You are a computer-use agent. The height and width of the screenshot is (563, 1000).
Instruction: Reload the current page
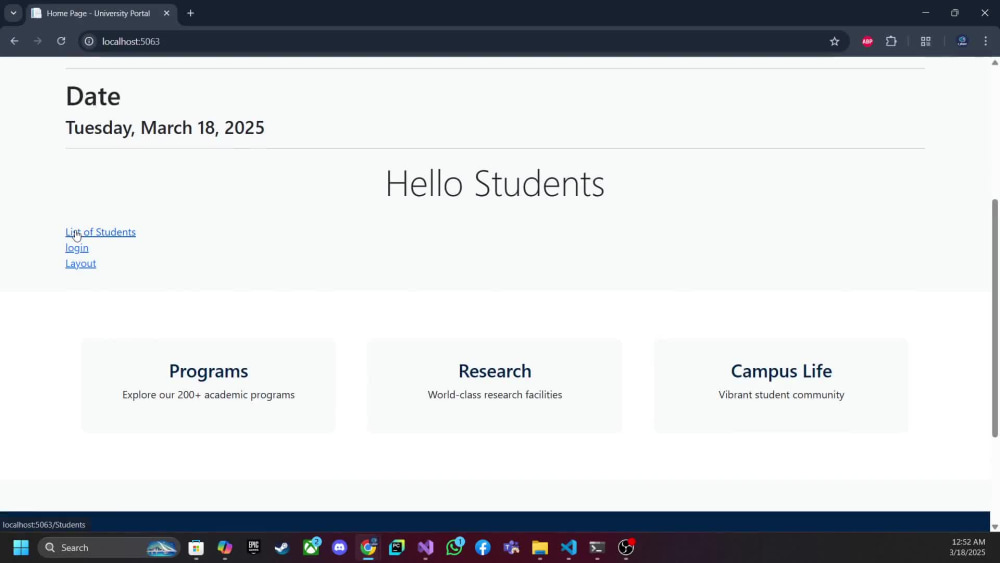(x=61, y=41)
